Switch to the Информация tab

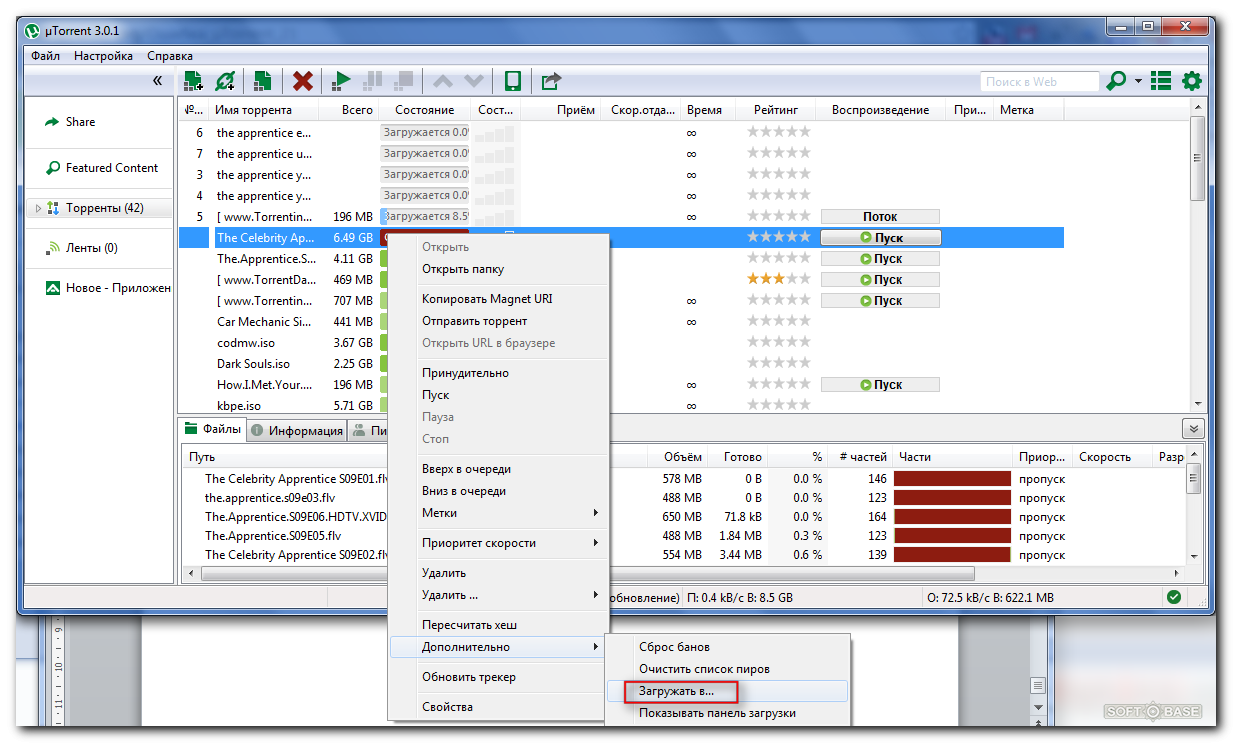click(297, 431)
